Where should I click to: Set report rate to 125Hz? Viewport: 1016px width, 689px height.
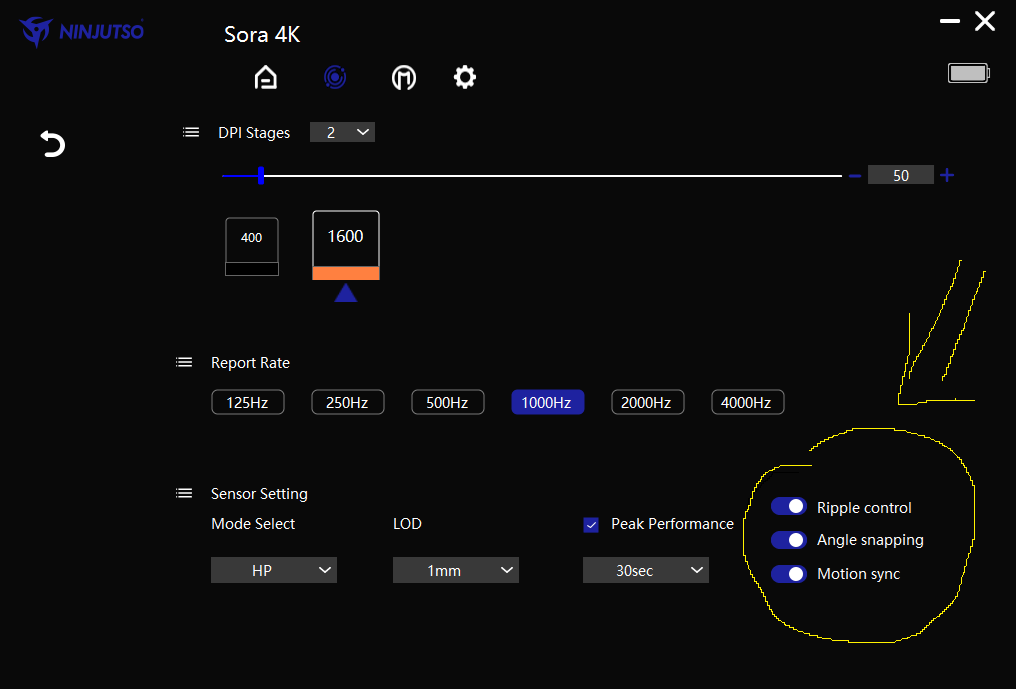click(x=248, y=402)
